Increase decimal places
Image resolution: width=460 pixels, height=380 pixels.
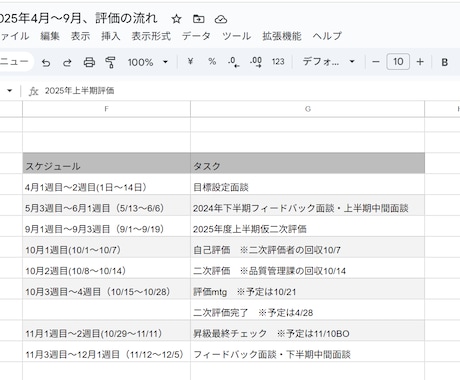(256, 62)
